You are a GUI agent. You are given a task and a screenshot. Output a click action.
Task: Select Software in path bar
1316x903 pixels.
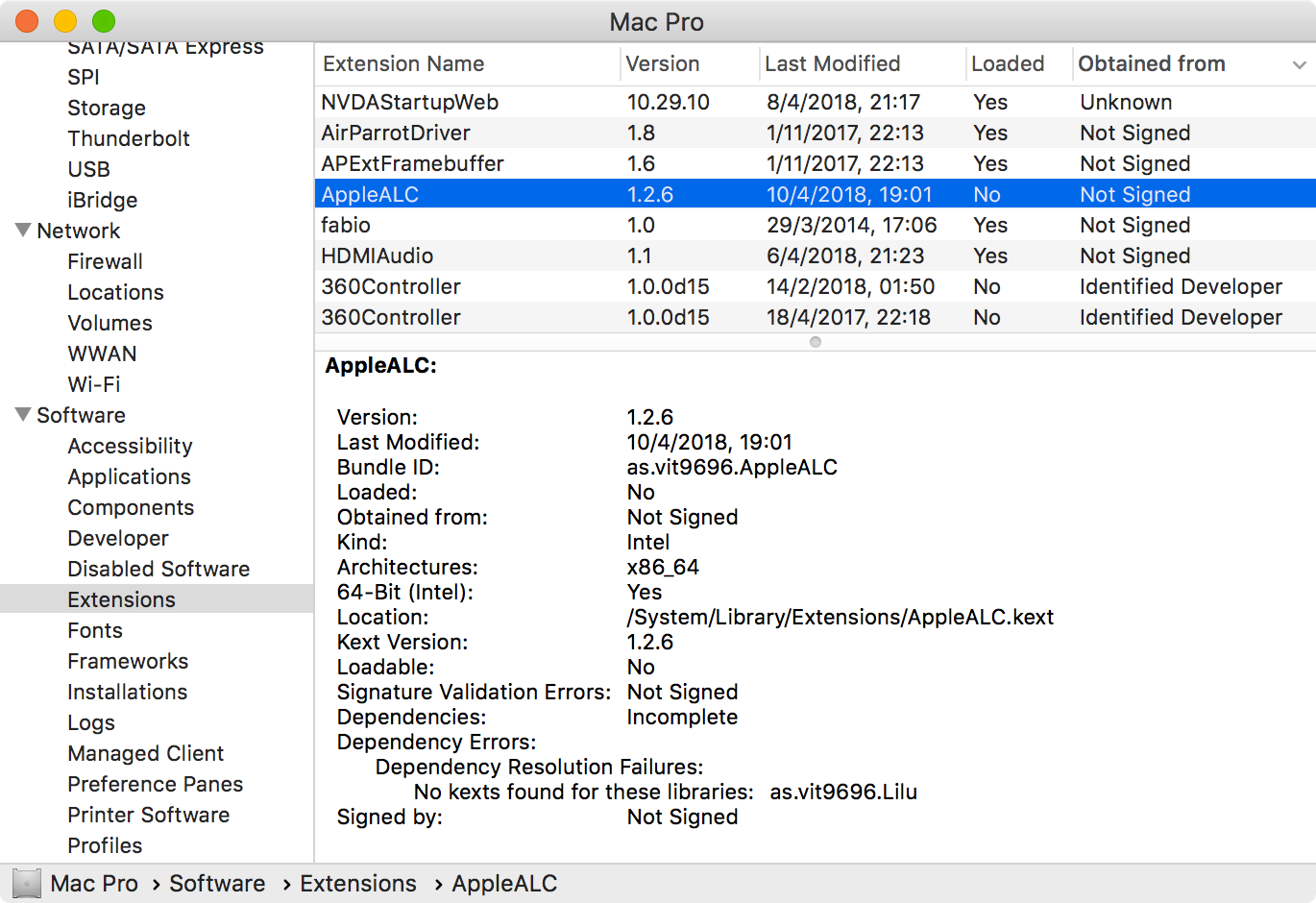217,884
